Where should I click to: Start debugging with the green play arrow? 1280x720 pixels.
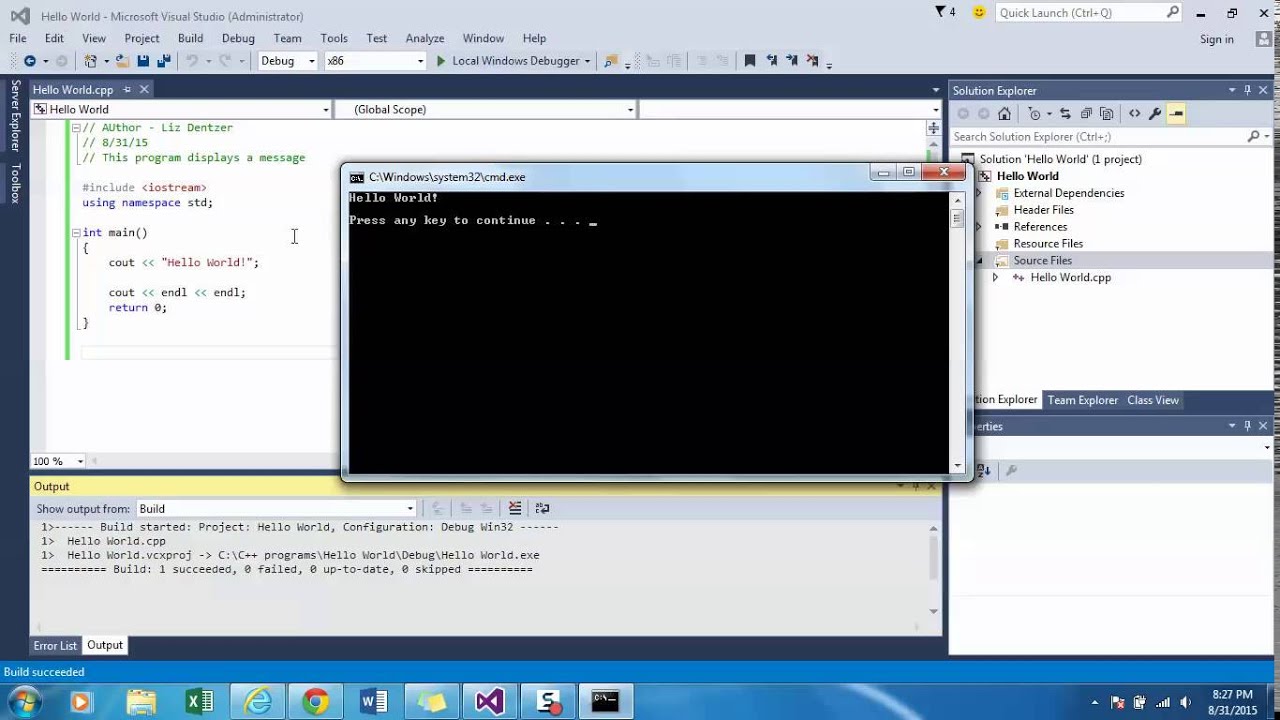tap(440, 61)
